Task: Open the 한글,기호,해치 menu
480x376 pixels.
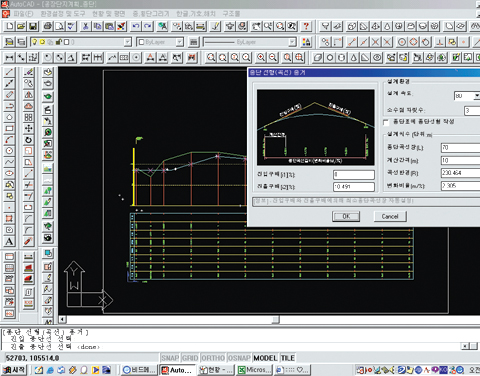Action: pos(196,14)
